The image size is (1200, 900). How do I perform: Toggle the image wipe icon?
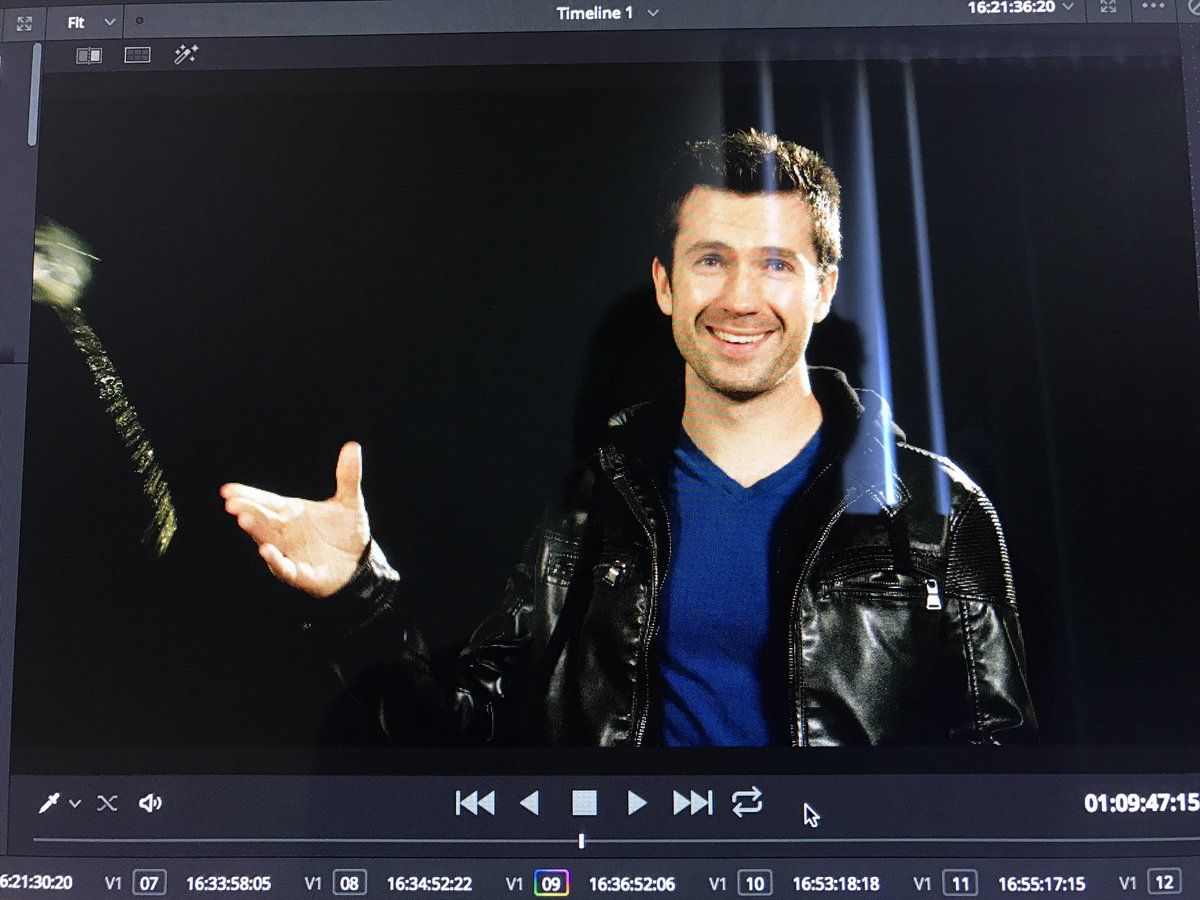pos(89,55)
